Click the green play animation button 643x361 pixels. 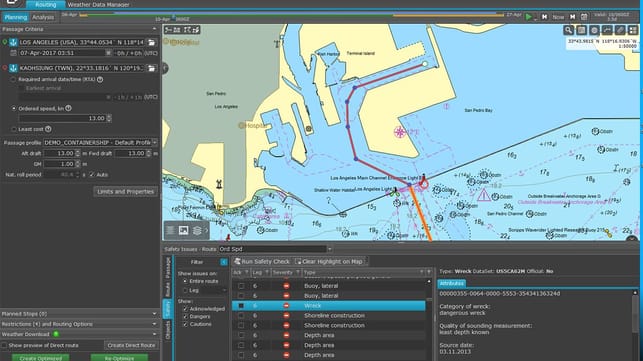point(529,17)
